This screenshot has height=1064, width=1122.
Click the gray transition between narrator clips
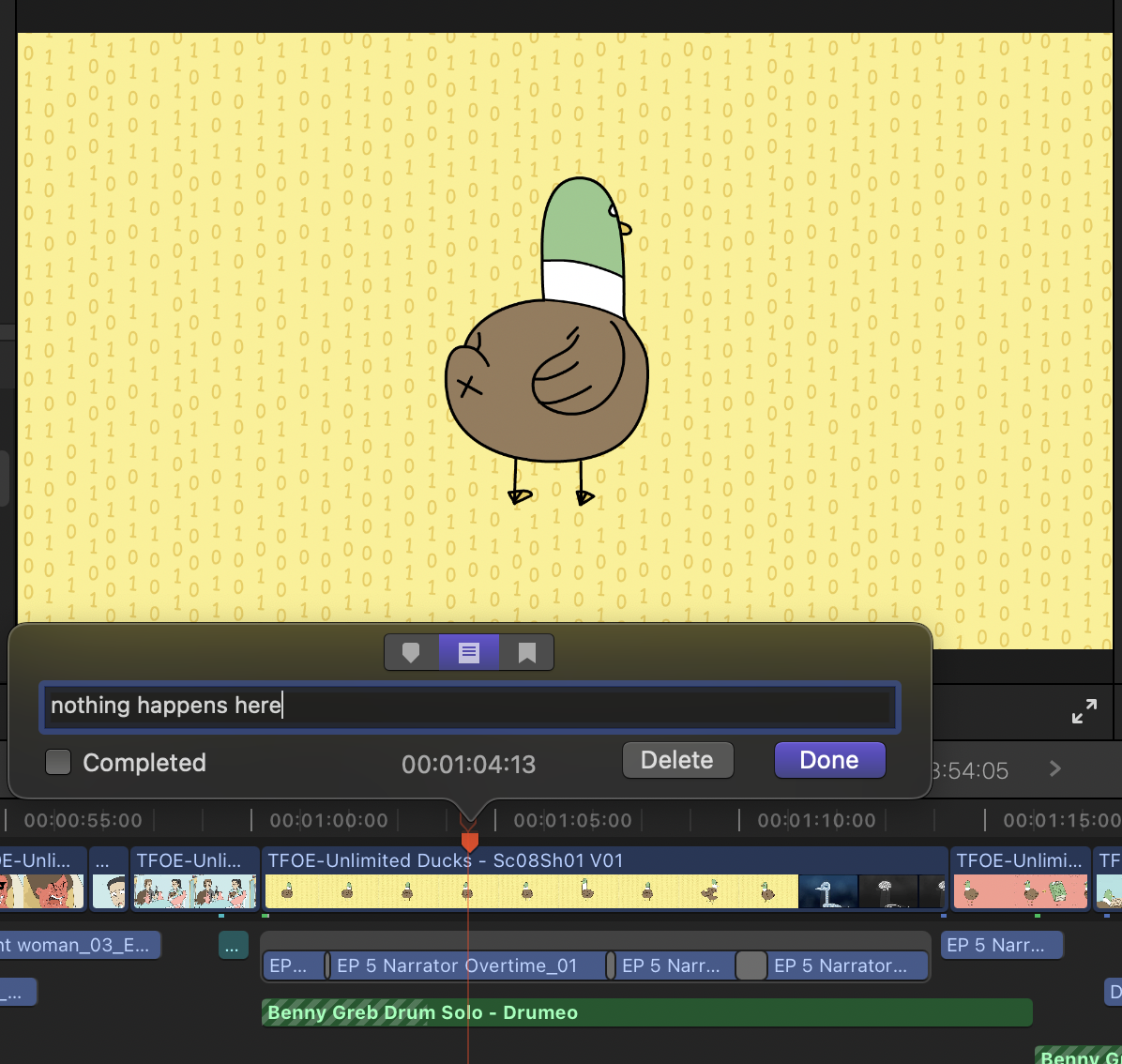751,965
